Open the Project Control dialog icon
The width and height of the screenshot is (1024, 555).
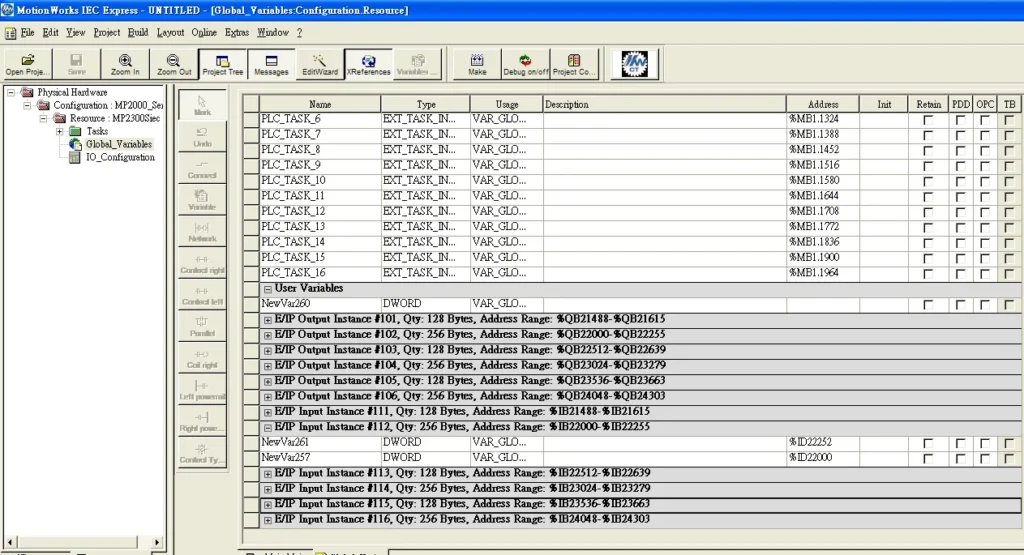pos(574,64)
